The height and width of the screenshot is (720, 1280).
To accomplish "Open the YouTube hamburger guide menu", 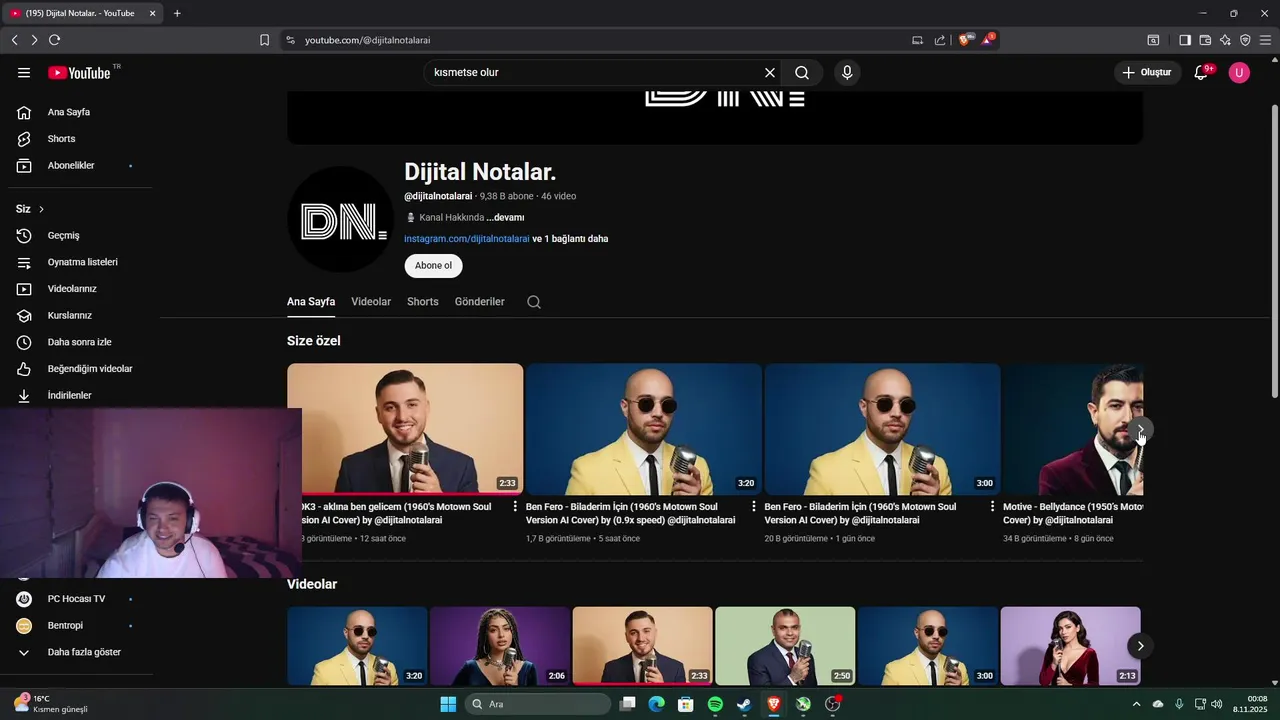I will 24,73.
